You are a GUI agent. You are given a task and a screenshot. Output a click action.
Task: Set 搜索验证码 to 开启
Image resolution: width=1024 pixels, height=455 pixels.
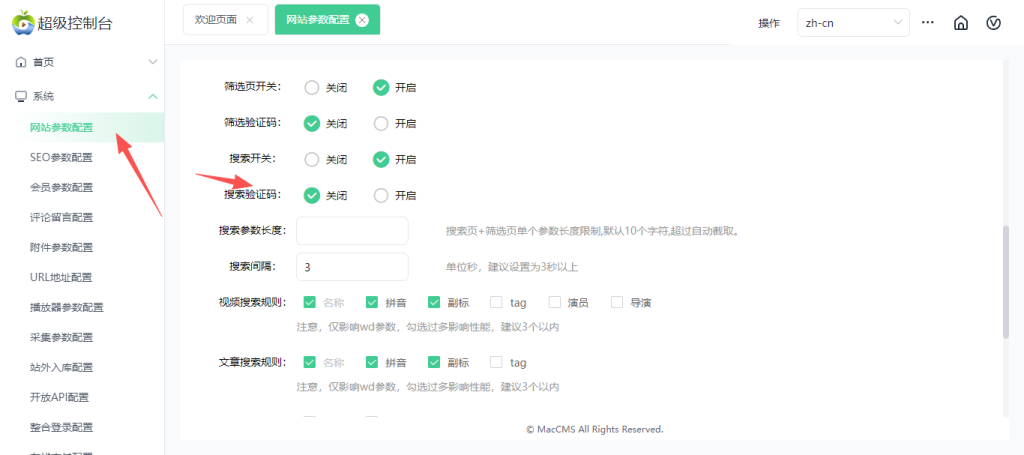coord(381,195)
